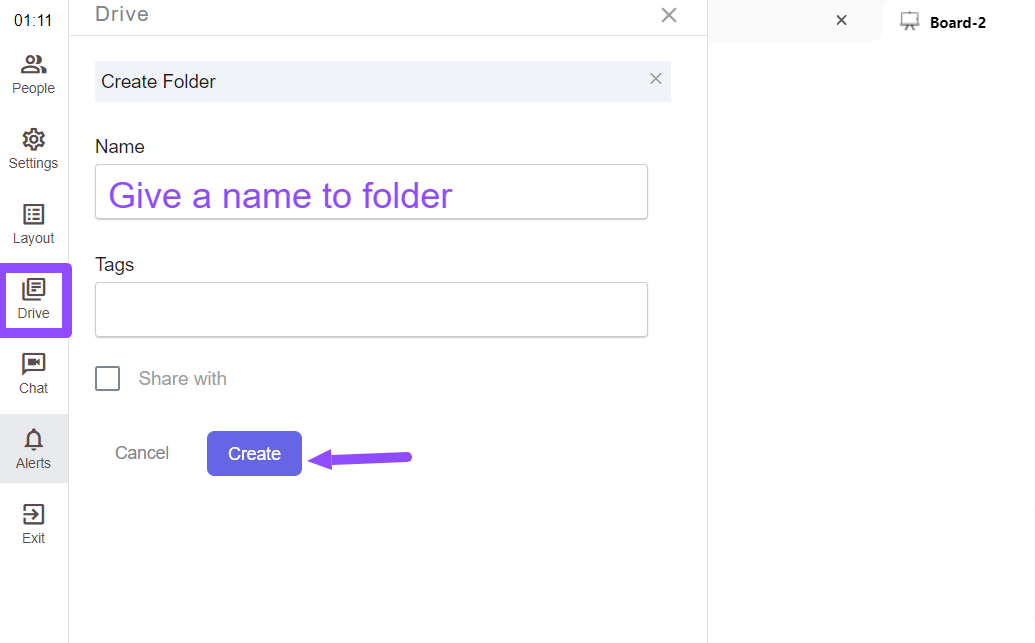Dismiss the Create Folder header with its X
This screenshot has width=1035, height=643.
pyautogui.click(x=655, y=79)
